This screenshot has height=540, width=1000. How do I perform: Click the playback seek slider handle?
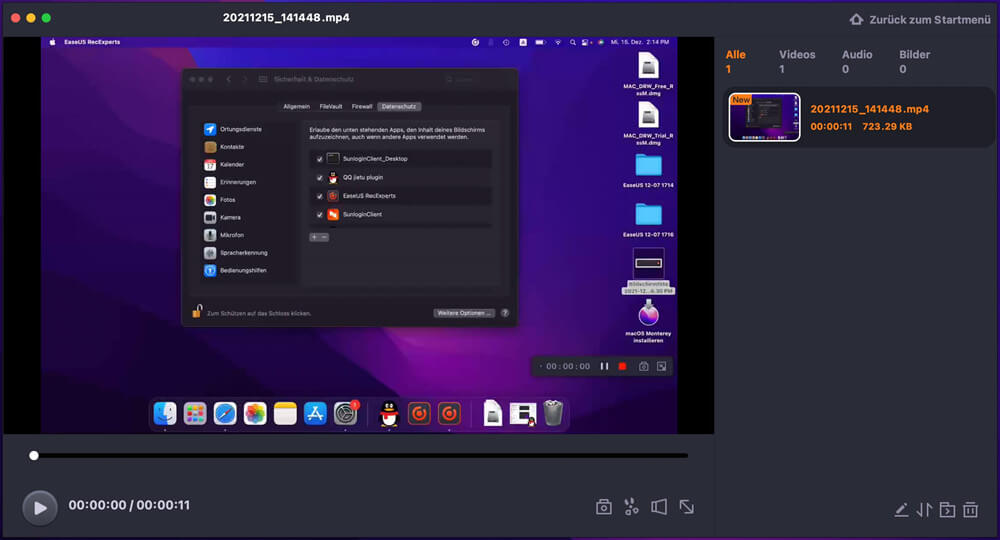coord(34,456)
